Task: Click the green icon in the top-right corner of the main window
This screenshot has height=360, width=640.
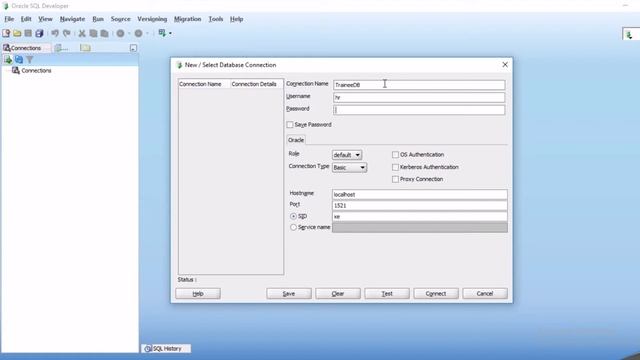Action: coord(629,35)
